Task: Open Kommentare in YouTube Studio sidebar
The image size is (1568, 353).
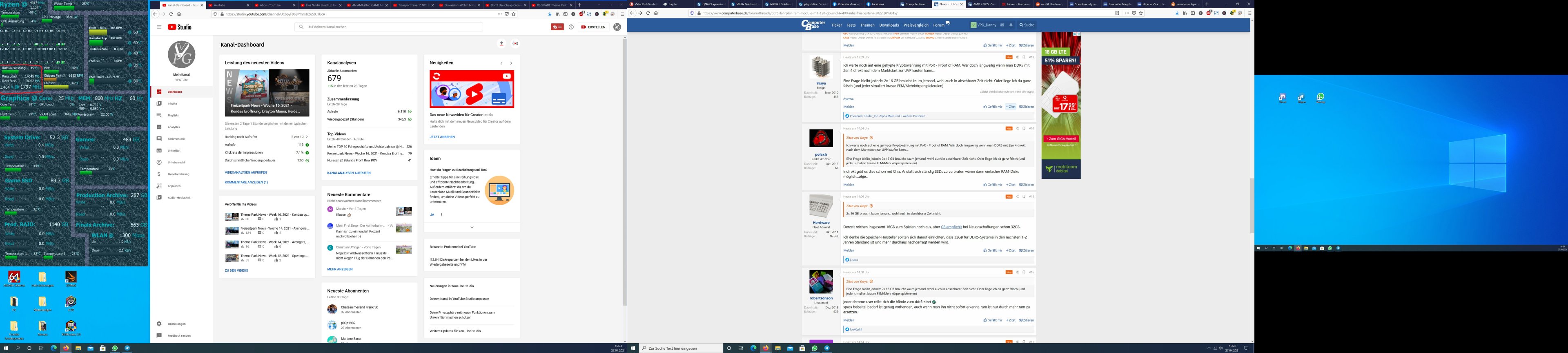Action: pyautogui.click(x=181, y=139)
